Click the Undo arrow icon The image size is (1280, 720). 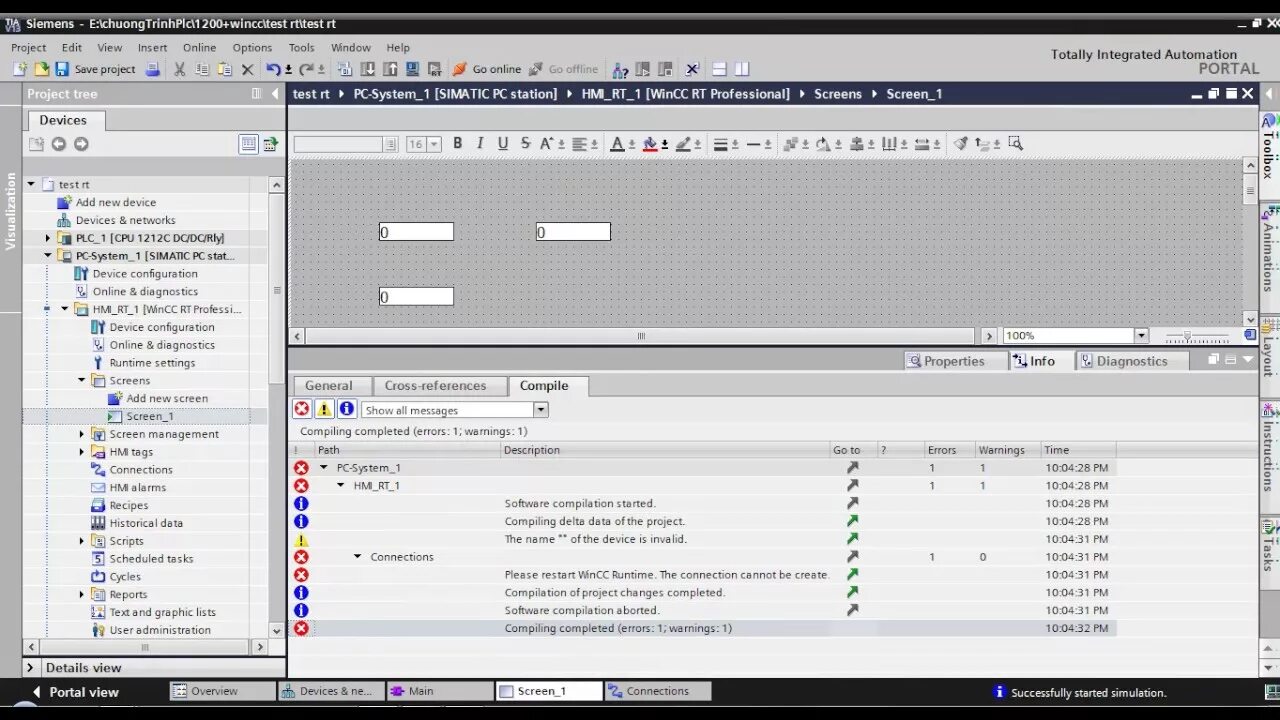click(273, 69)
